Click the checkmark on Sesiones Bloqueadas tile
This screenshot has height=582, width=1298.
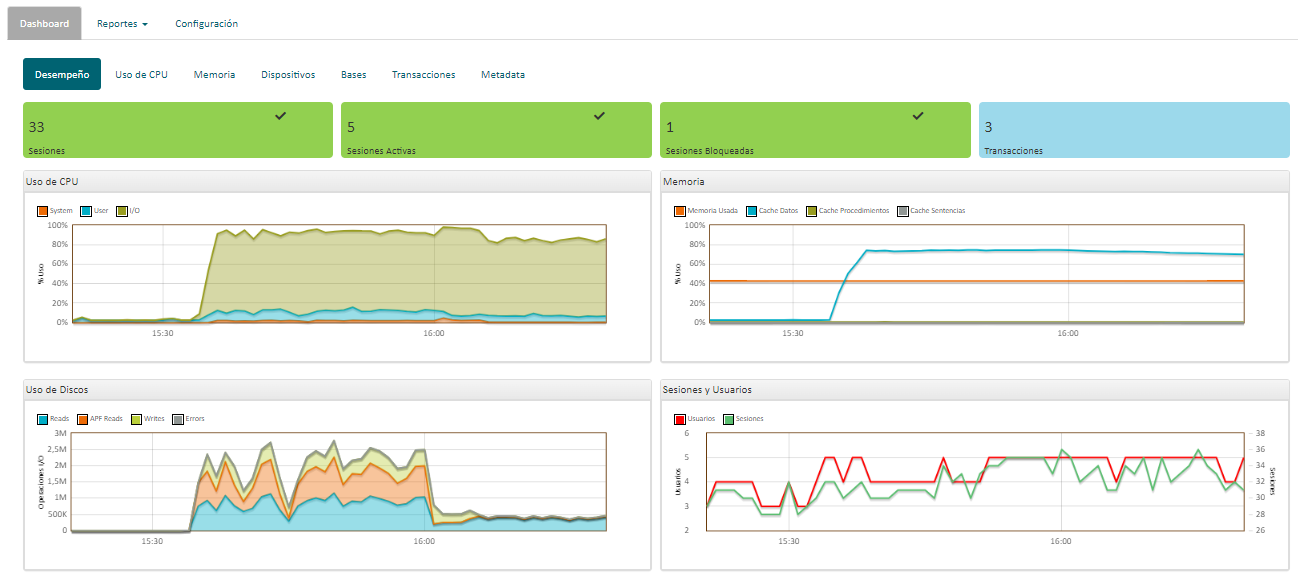(x=918, y=116)
